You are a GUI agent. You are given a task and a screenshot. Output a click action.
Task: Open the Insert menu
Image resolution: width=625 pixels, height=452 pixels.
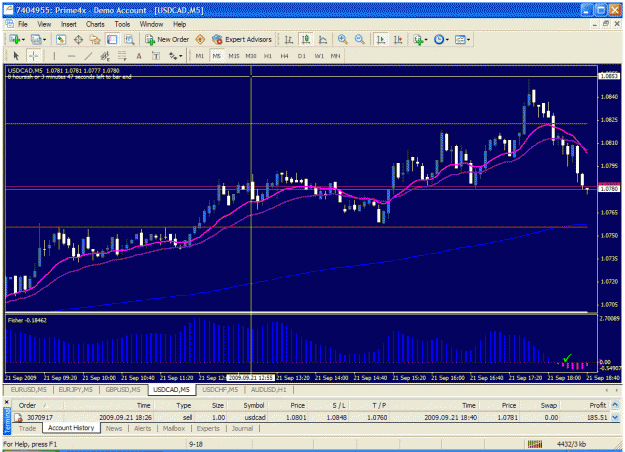point(69,24)
